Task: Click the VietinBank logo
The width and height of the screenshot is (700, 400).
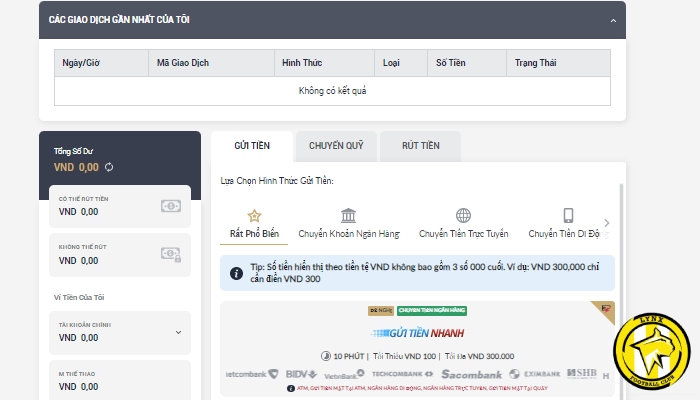Action: (x=344, y=375)
